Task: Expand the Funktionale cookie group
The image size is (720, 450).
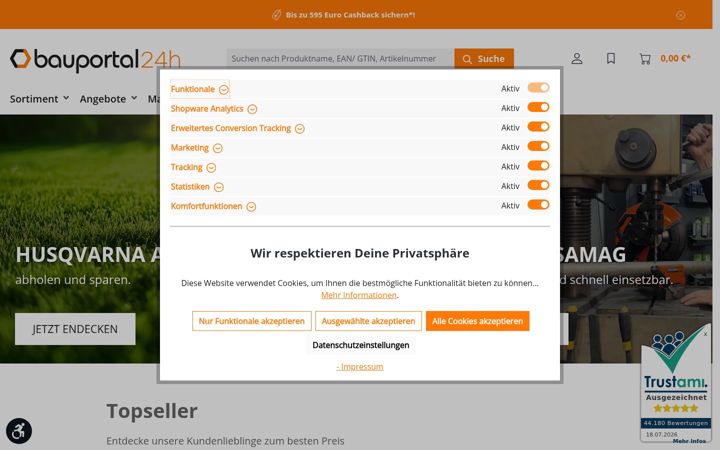Action: [x=199, y=89]
